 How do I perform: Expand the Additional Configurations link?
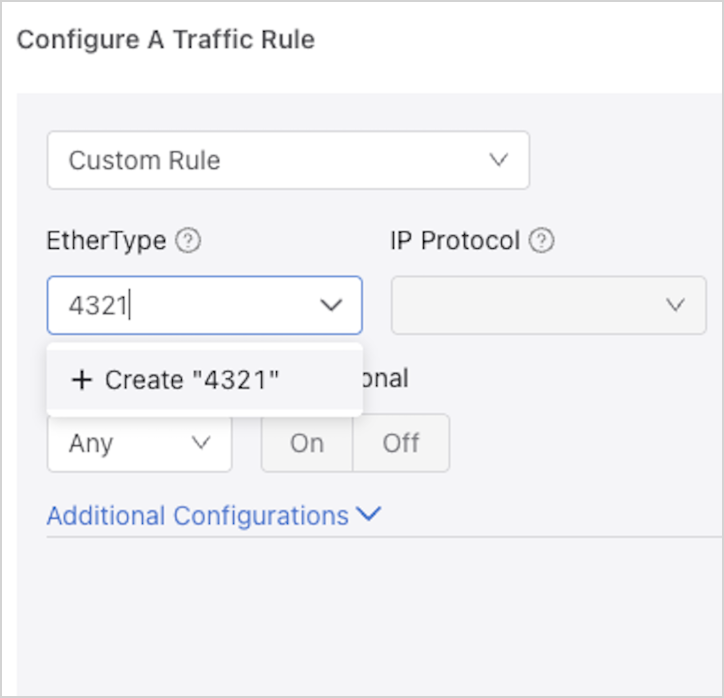click(197, 516)
